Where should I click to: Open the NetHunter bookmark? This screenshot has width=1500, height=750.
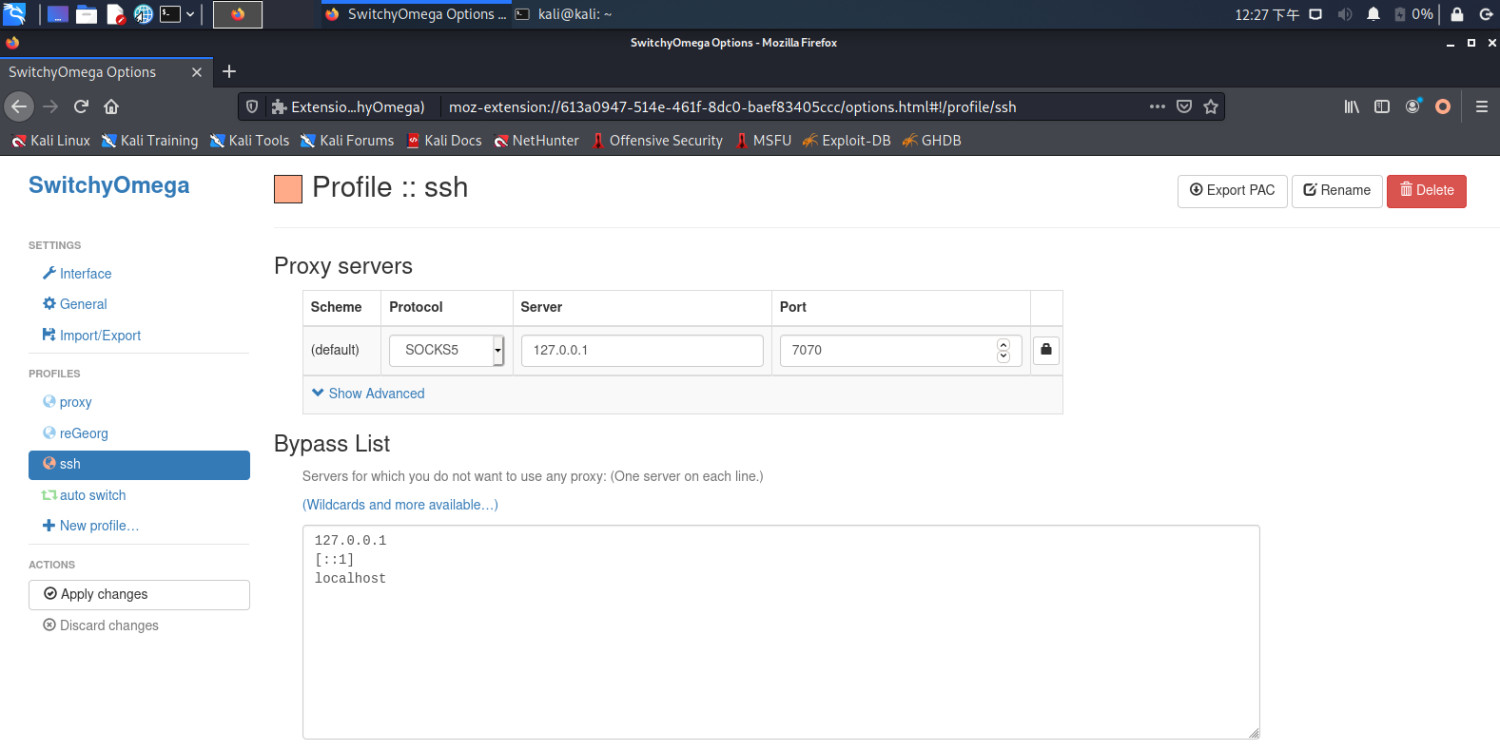click(x=535, y=141)
